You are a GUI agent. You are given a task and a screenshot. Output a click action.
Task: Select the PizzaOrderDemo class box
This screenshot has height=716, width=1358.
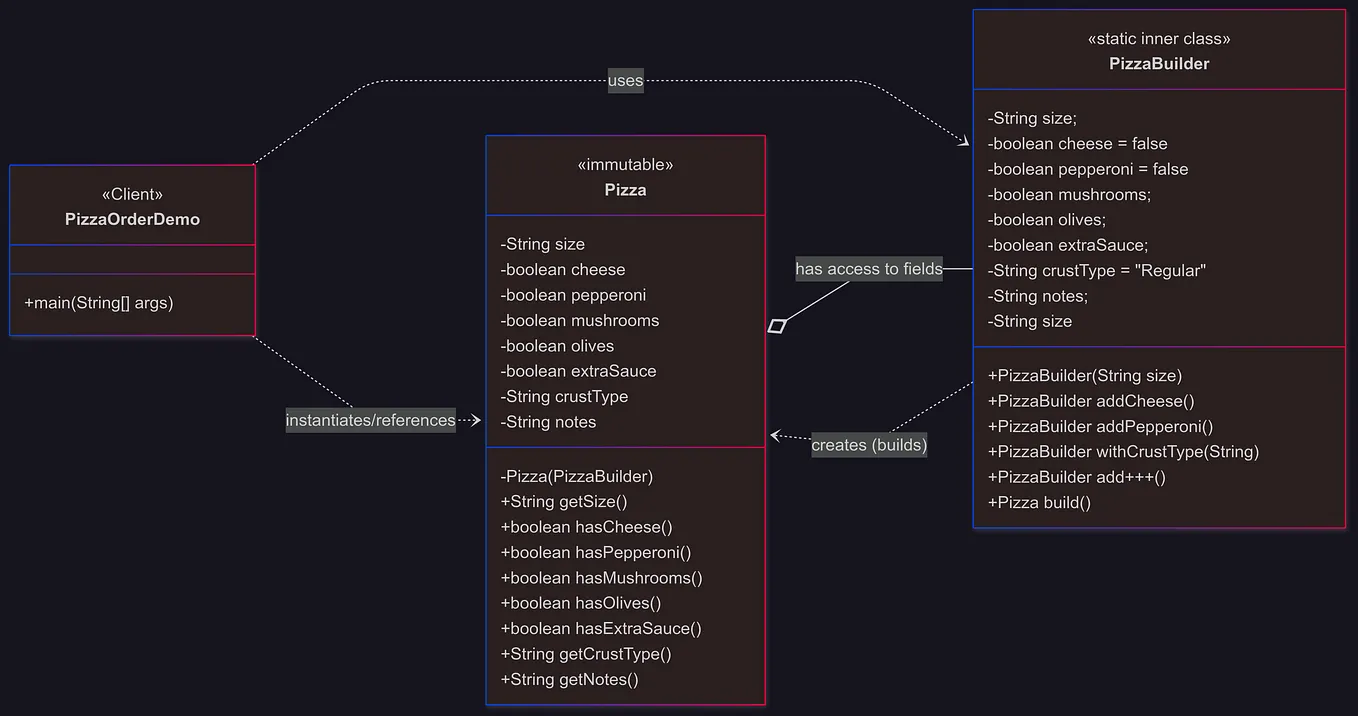click(132, 205)
